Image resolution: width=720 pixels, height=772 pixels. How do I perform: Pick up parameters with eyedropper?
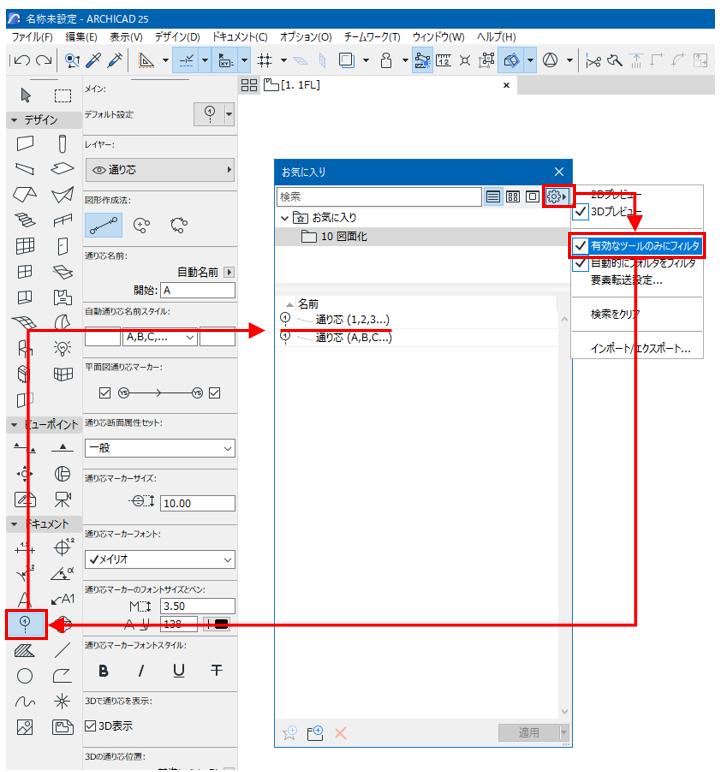(94, 61)
